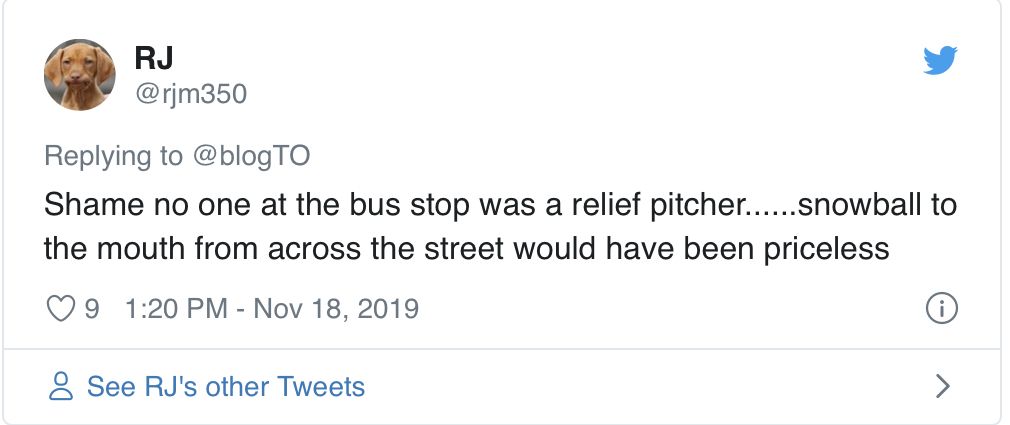Expand more tweets with right chevron
Image resolution: width=1010 pixels, height=425 pixels.
[941, 386]
